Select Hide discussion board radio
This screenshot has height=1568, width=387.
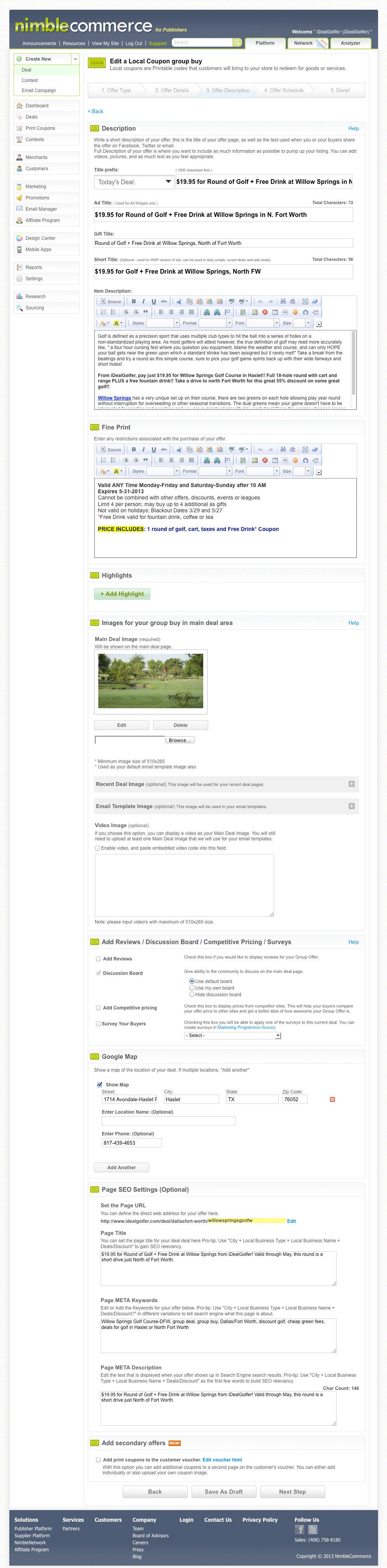pos(192,995)
